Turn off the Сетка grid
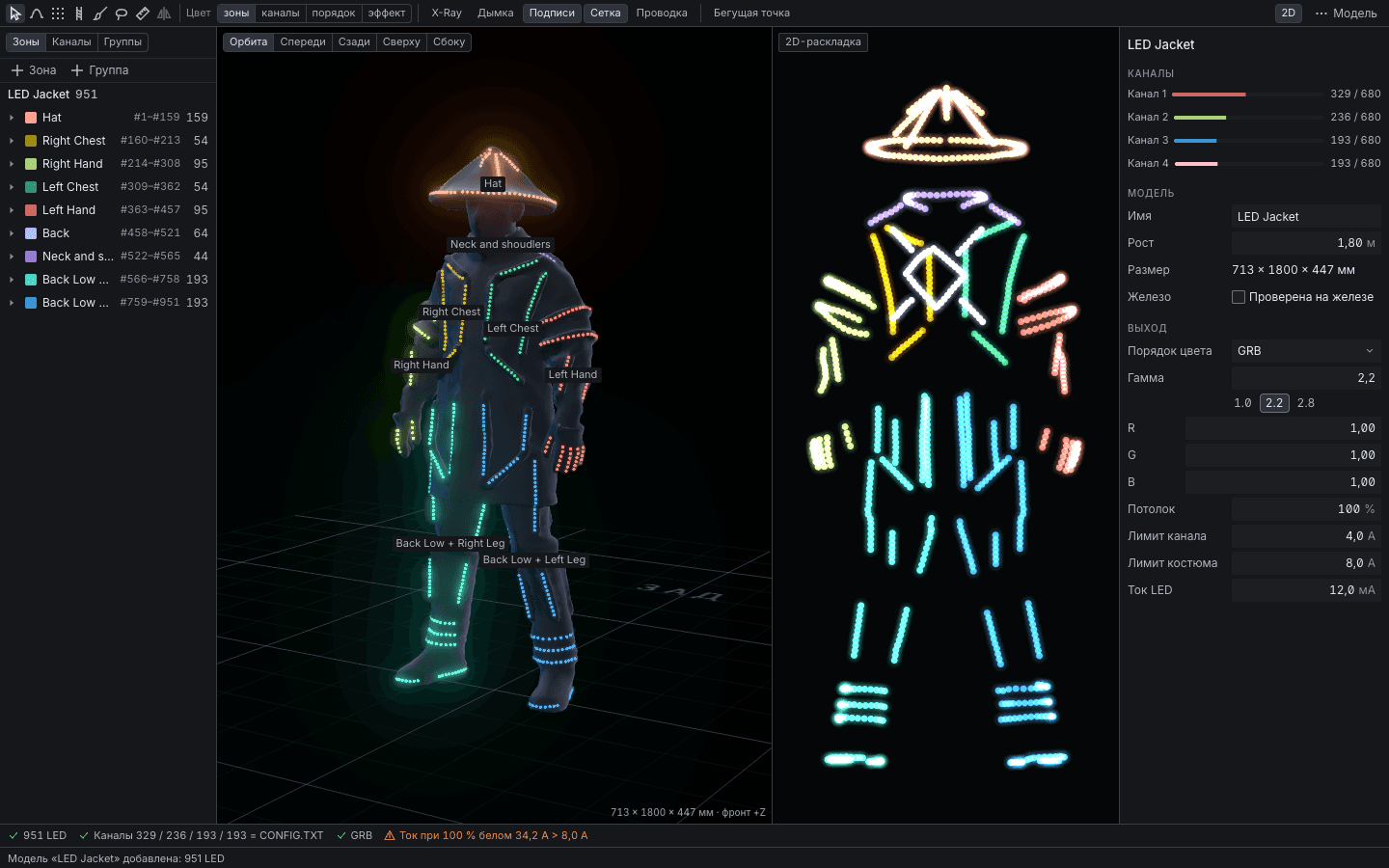This screenshot has height=868, width=1389. click(x=606, y=14)
